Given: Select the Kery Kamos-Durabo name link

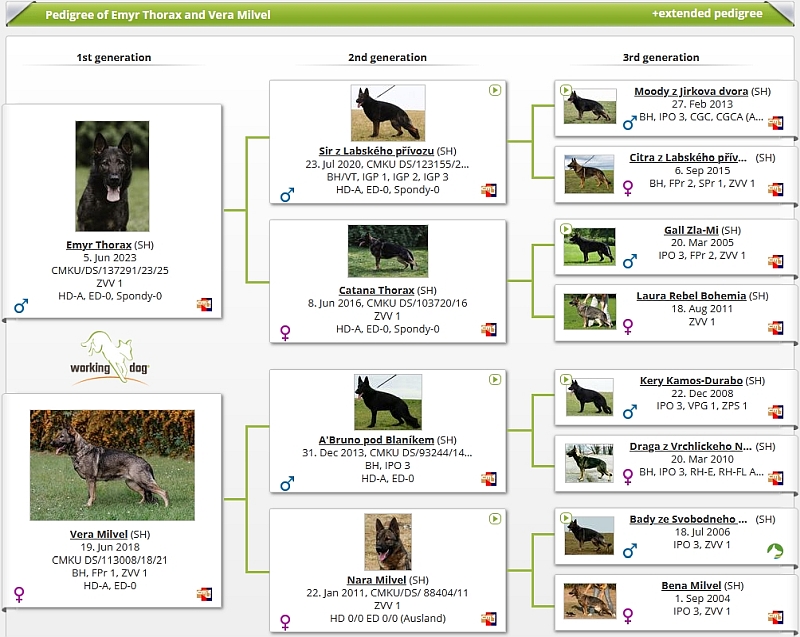Looking at the screenshot, I should pyautogui.click(x=690, y=381).
